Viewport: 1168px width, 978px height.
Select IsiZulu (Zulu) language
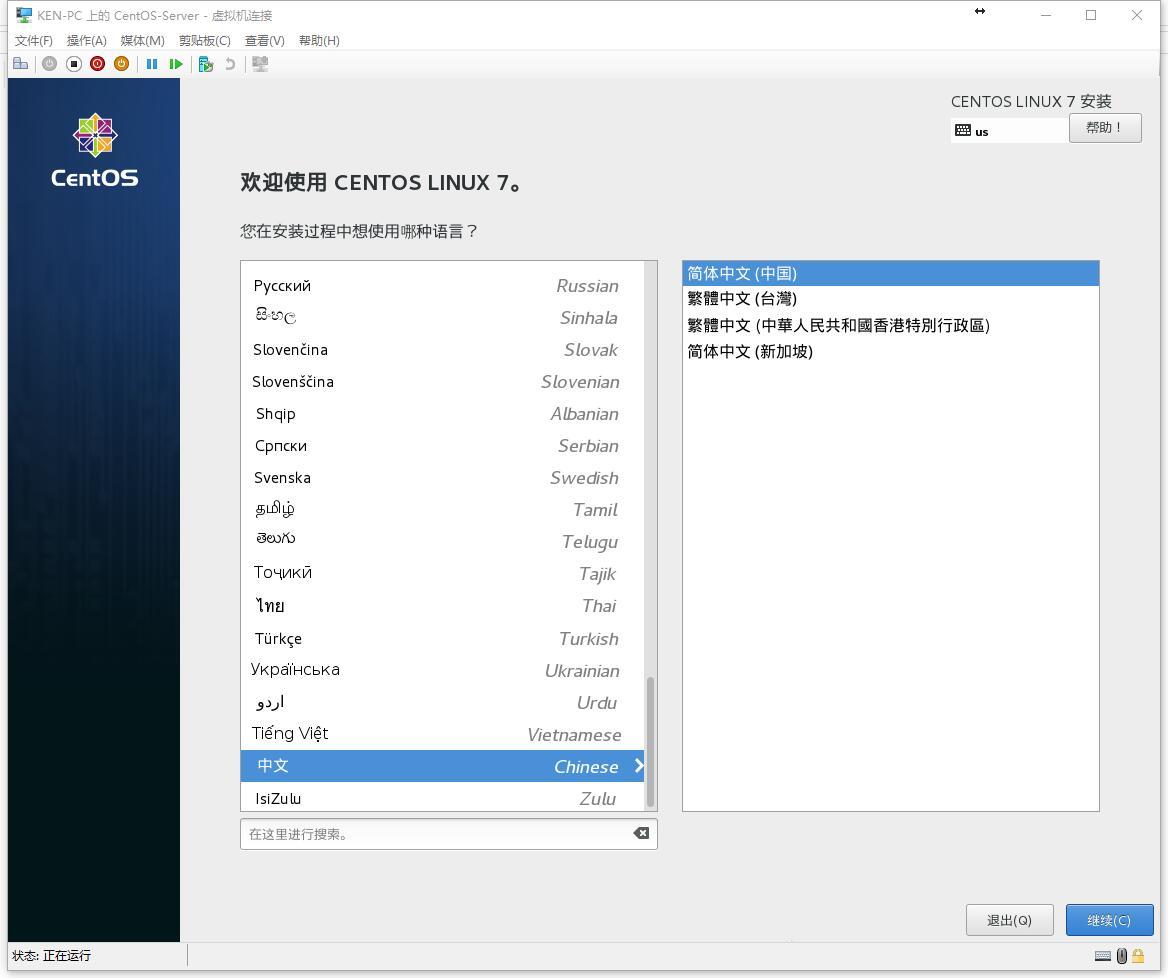(442, 798)
